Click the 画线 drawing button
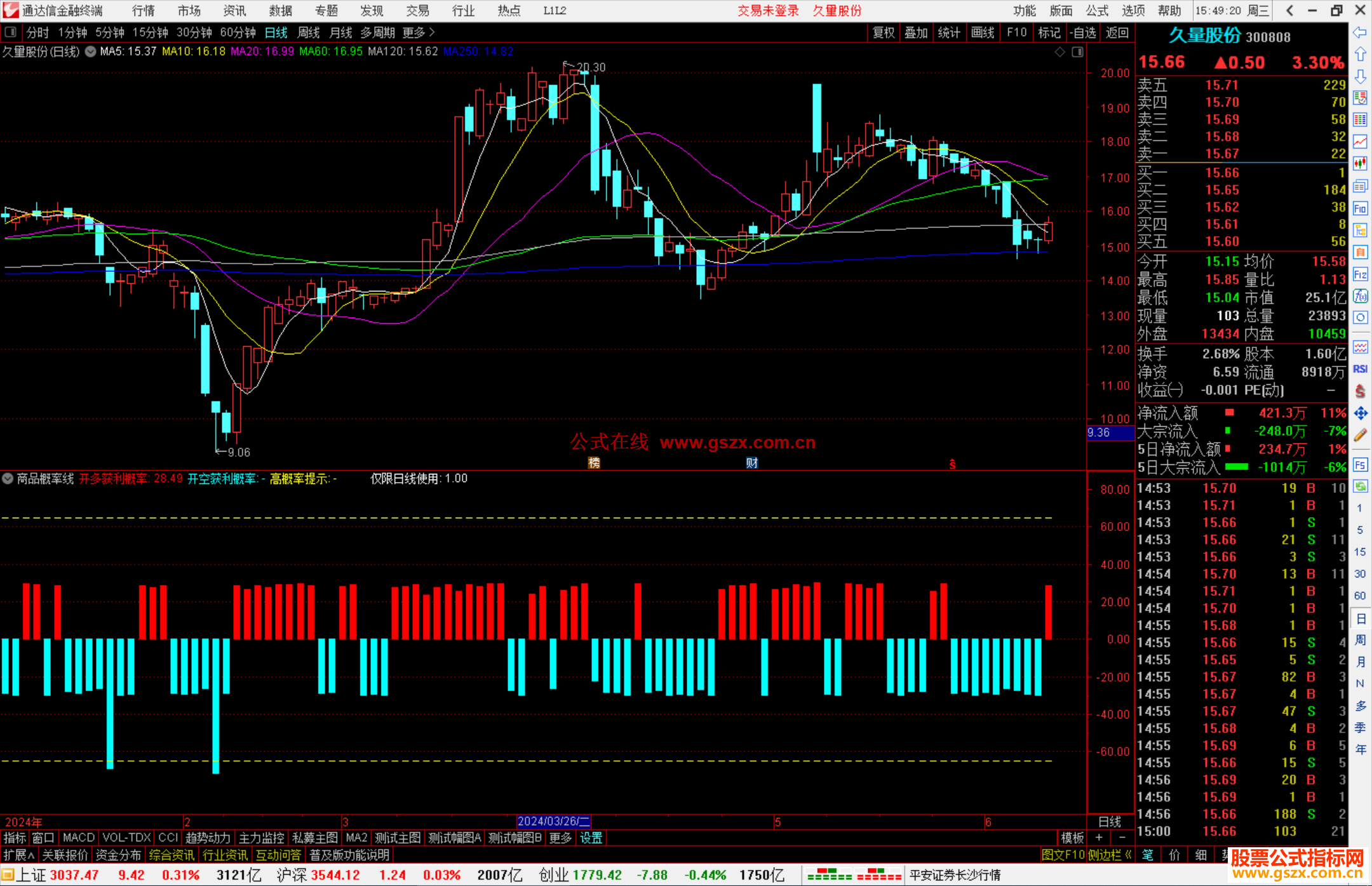Image resolution: width=1372 pixels, height=886 pixels. pos(982,32)
